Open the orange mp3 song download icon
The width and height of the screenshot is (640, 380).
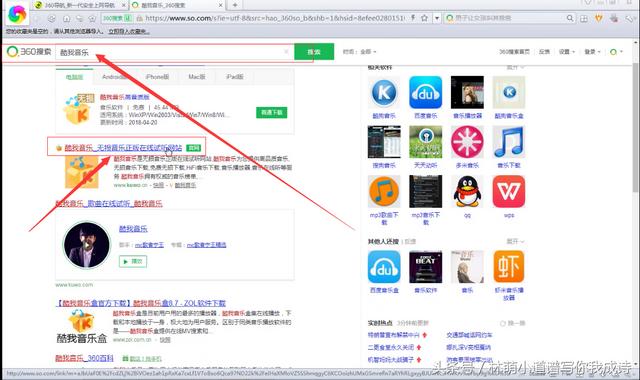pyautogui.click(x=384, y=191)
